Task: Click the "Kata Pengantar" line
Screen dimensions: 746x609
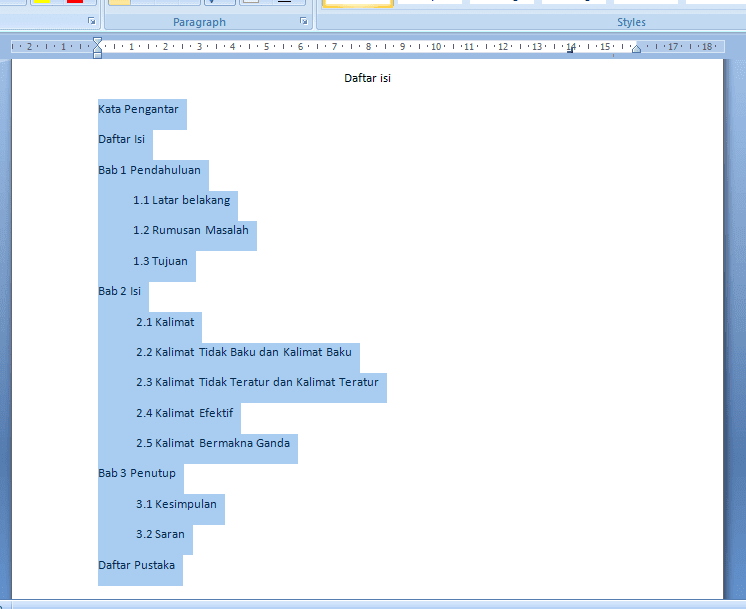Action: click(138, 109)
